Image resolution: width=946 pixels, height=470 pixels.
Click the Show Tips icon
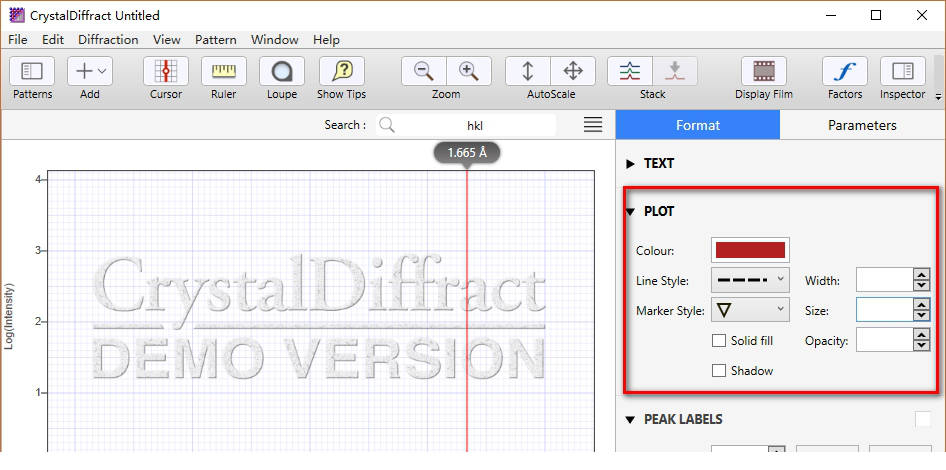point(341,71)
